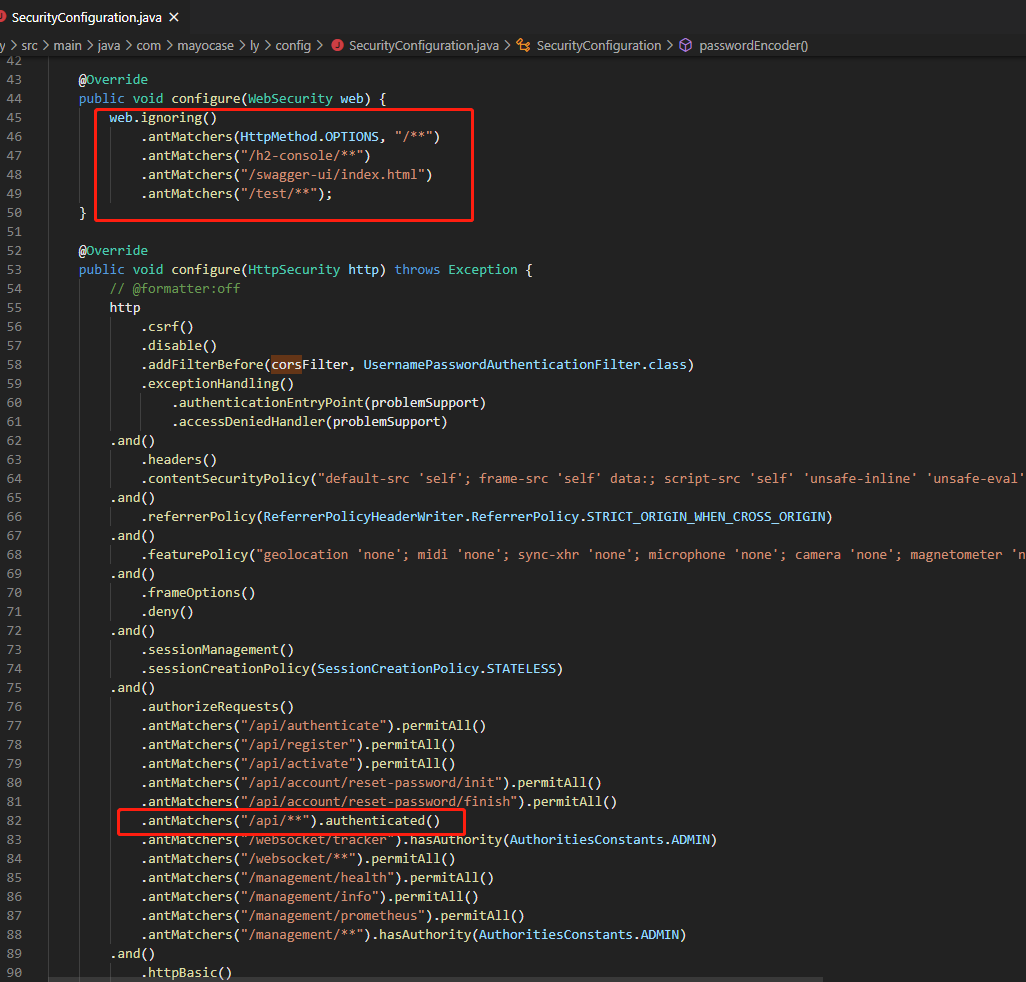Click the horizontal editor scrollbar
The height and width of the screenshot is (982, 1026).
coord(435,979)
